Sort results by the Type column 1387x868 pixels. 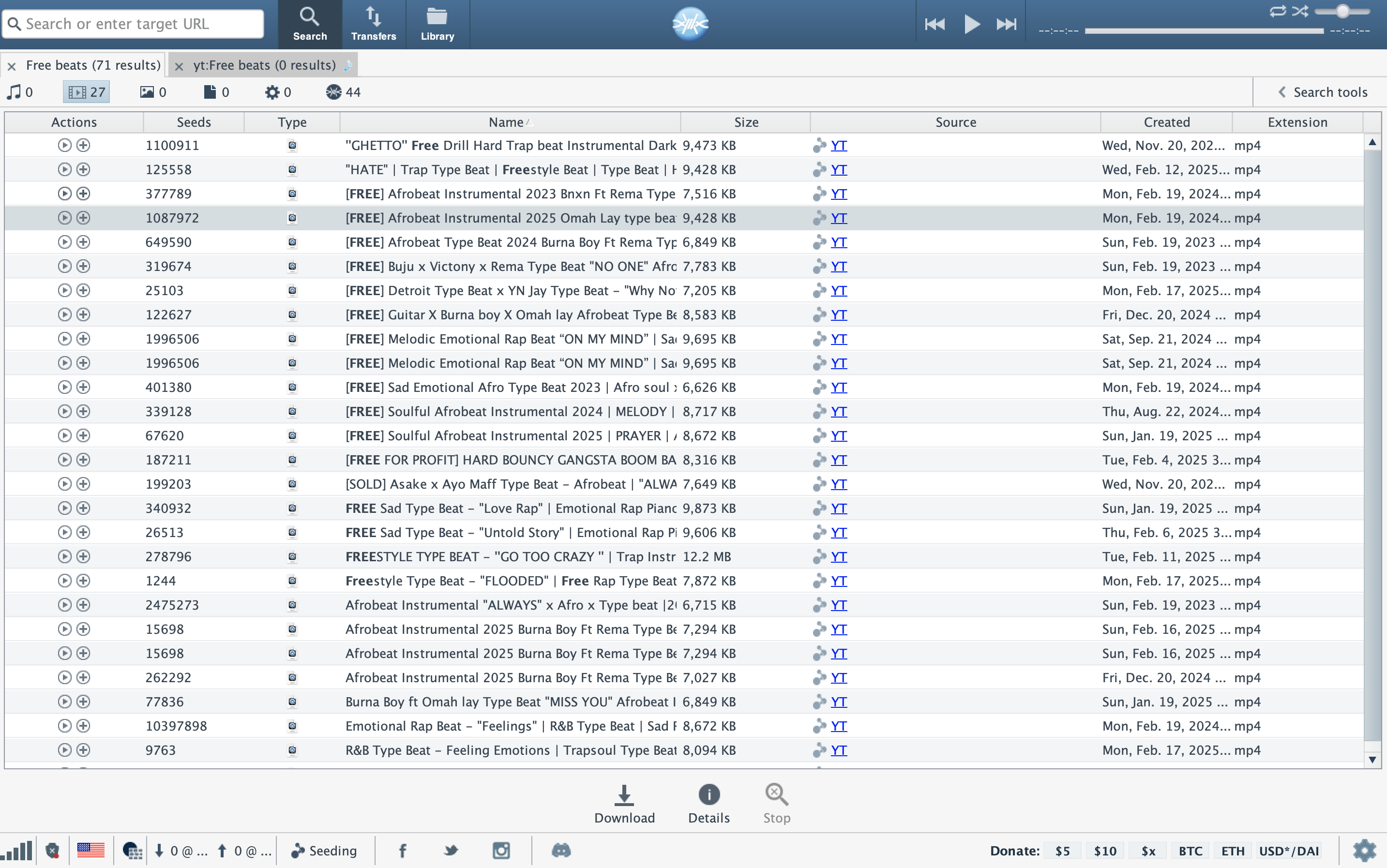tap(292, 122)
